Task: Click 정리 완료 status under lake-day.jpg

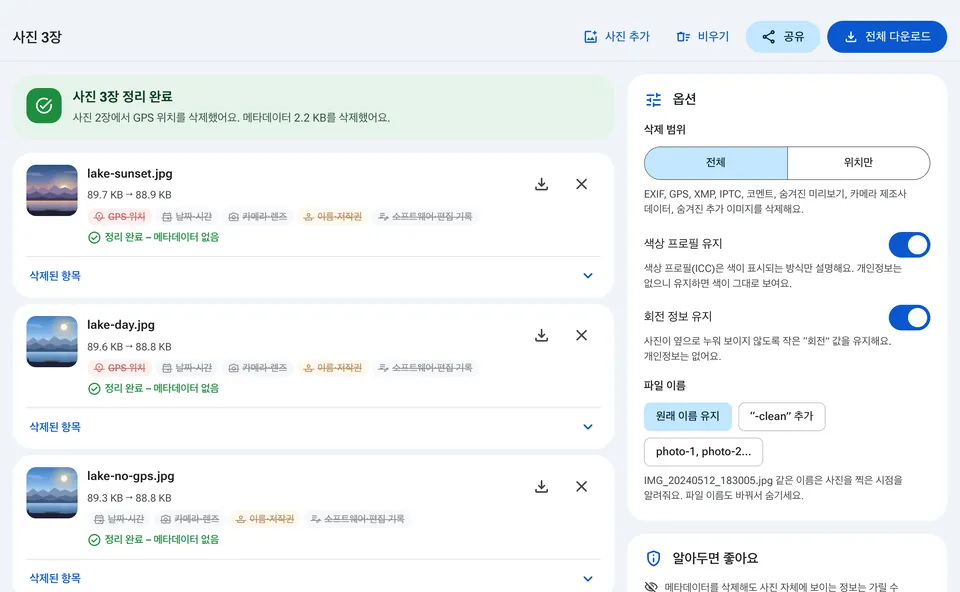Action: pos(154,389)
